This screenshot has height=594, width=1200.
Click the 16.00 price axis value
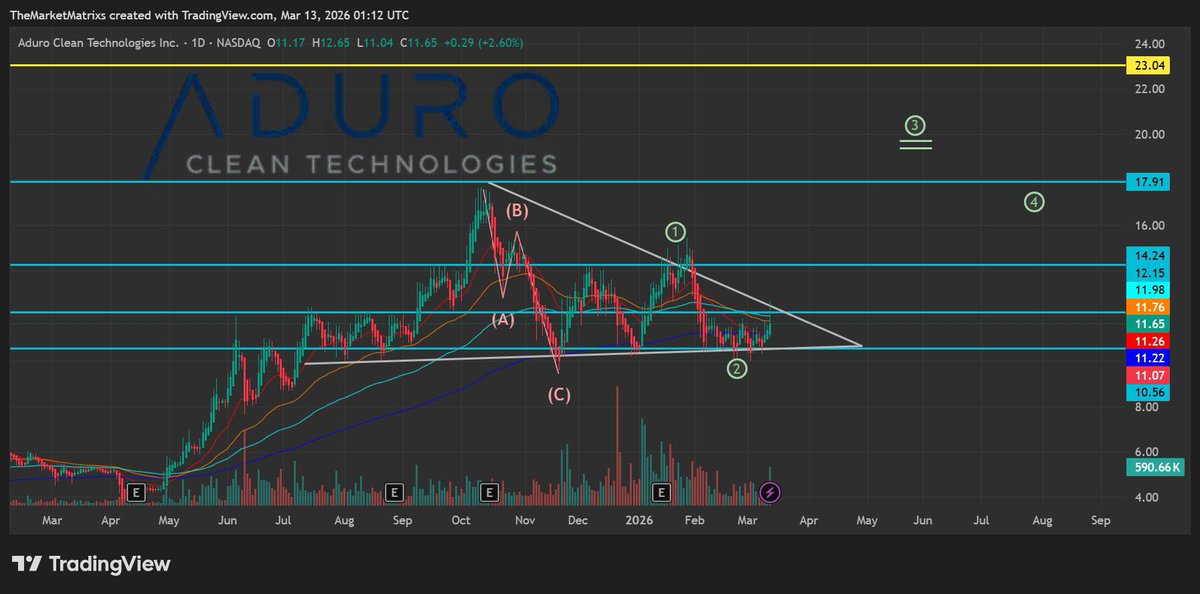coord(1150,226)
